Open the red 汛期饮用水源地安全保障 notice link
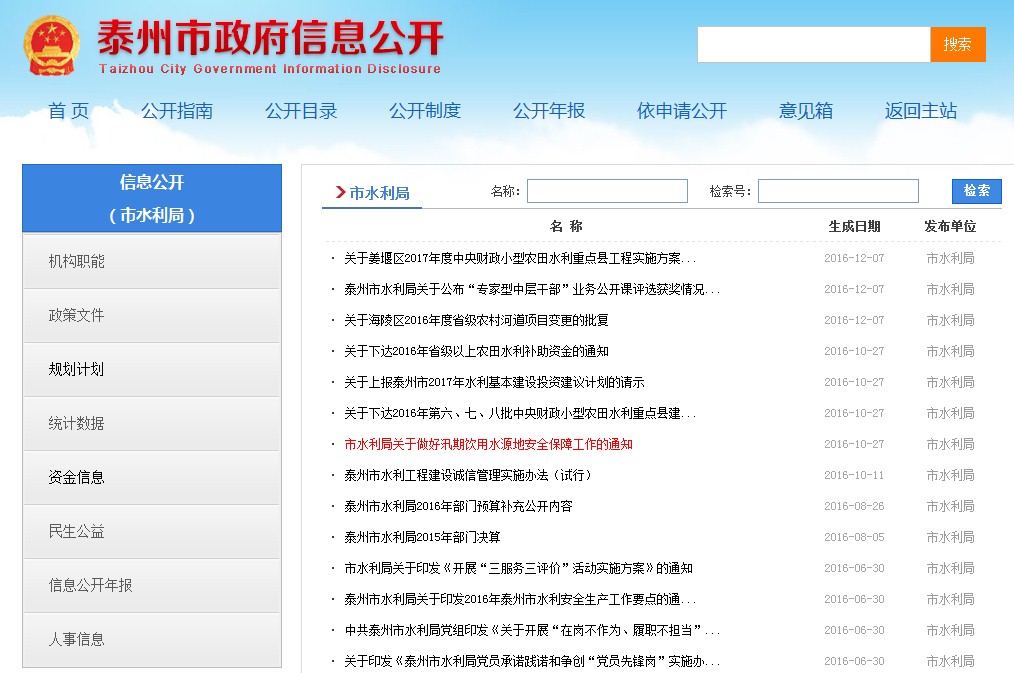 488,444
